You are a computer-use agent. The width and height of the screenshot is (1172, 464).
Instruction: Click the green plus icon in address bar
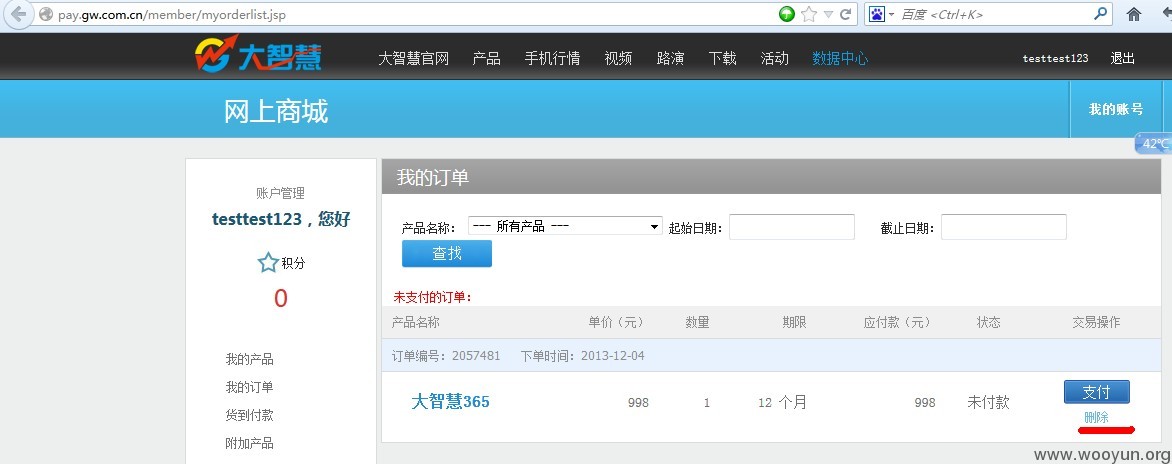[x=787, y=14]
